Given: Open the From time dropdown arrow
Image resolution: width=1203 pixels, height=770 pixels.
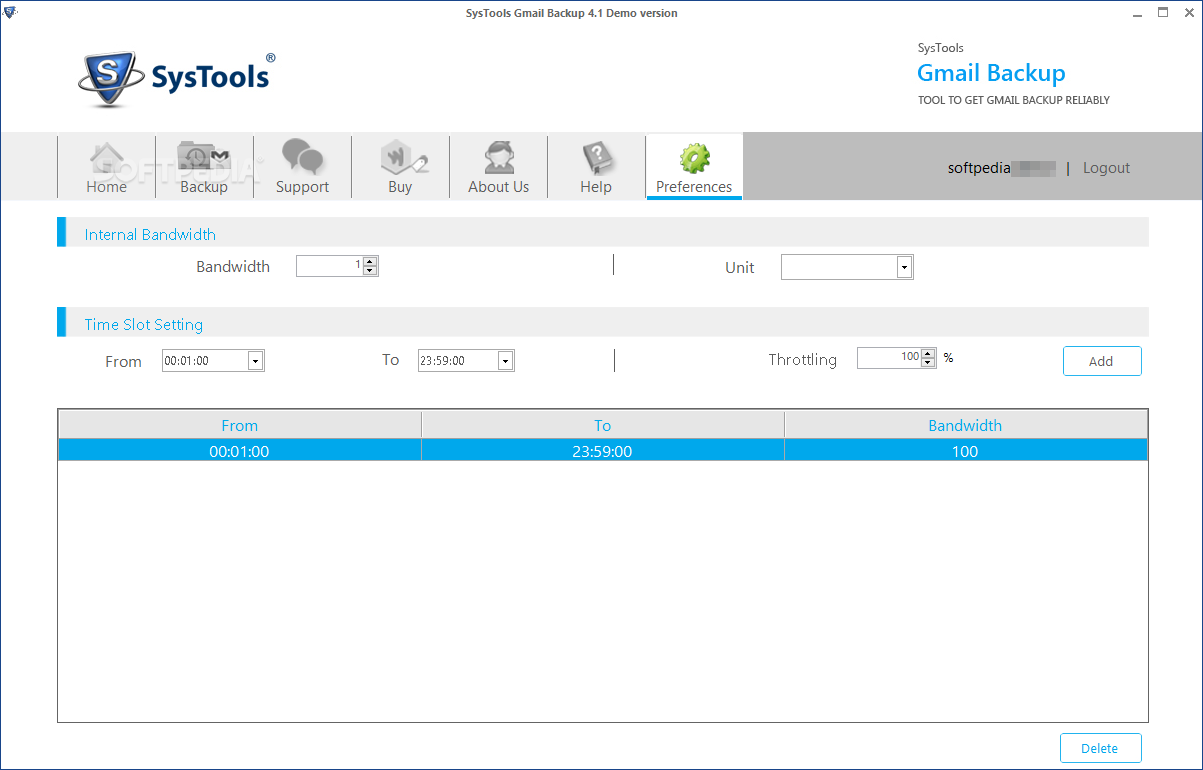Looking at the screenshot, I should (x=255, y=361).
